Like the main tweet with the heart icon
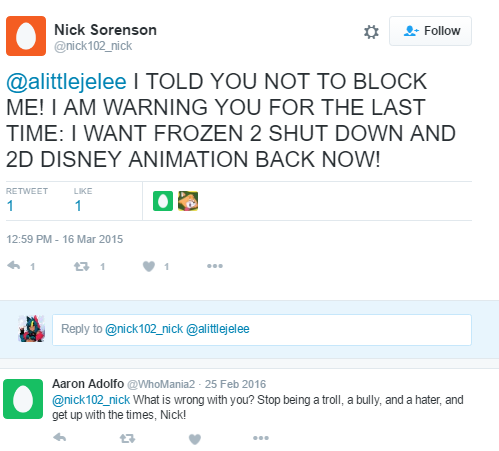 pos(149,266)
